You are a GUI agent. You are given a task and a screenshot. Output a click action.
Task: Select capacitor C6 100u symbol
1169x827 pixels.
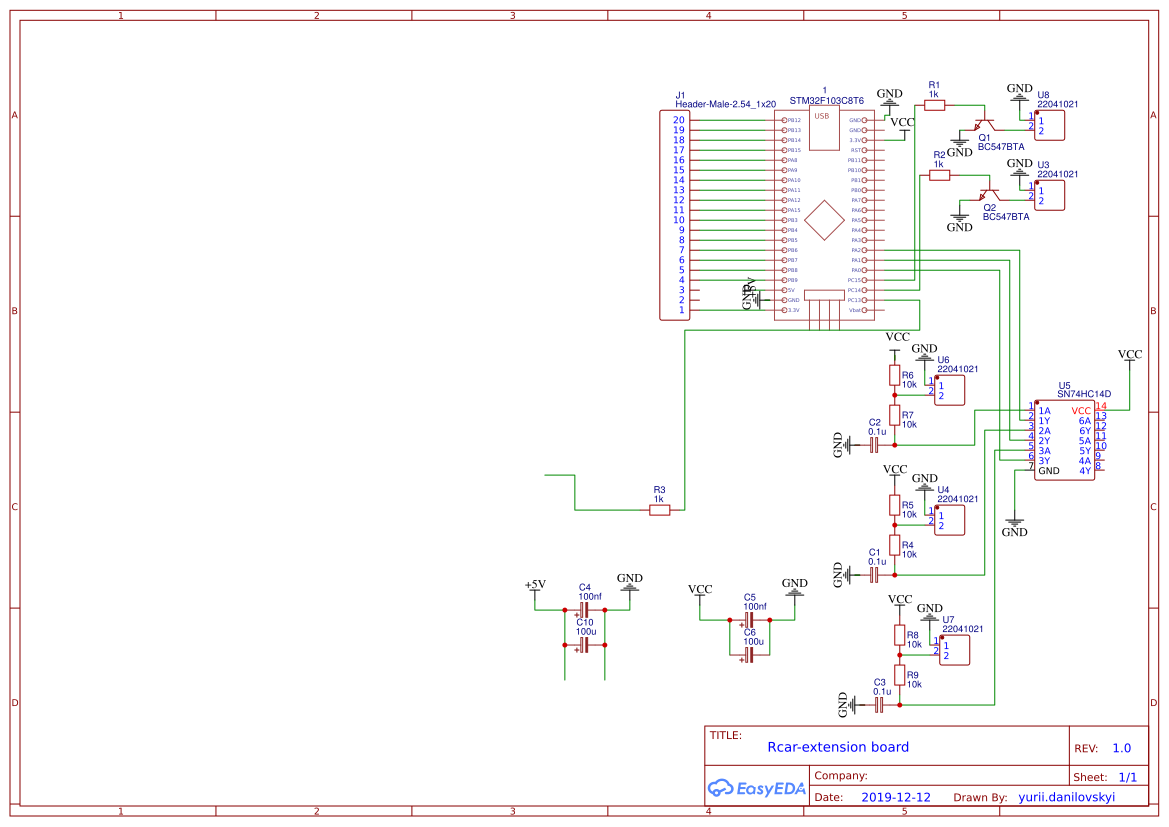pos(750,655)
